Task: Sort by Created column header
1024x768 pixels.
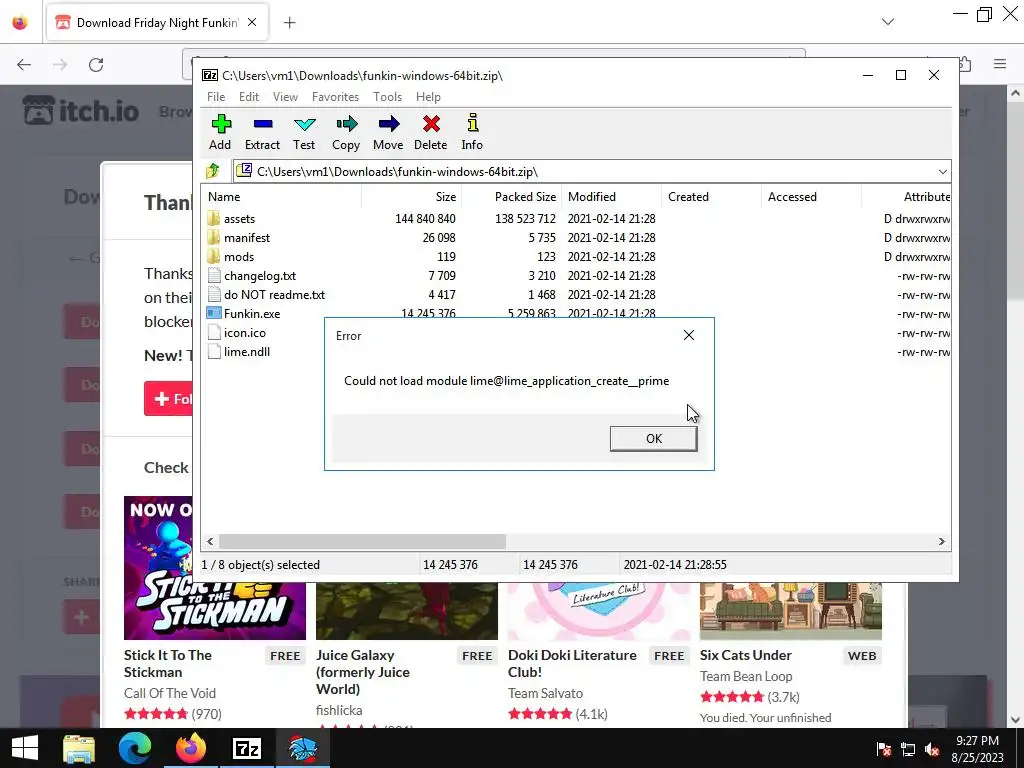Action: coord(711,197)
